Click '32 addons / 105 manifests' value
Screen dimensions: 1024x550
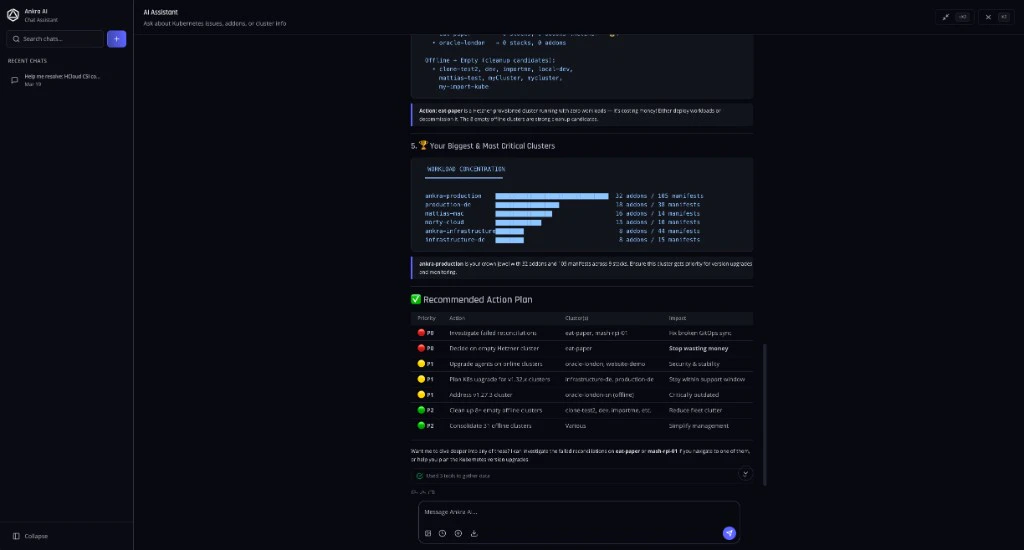pos(659,196)
